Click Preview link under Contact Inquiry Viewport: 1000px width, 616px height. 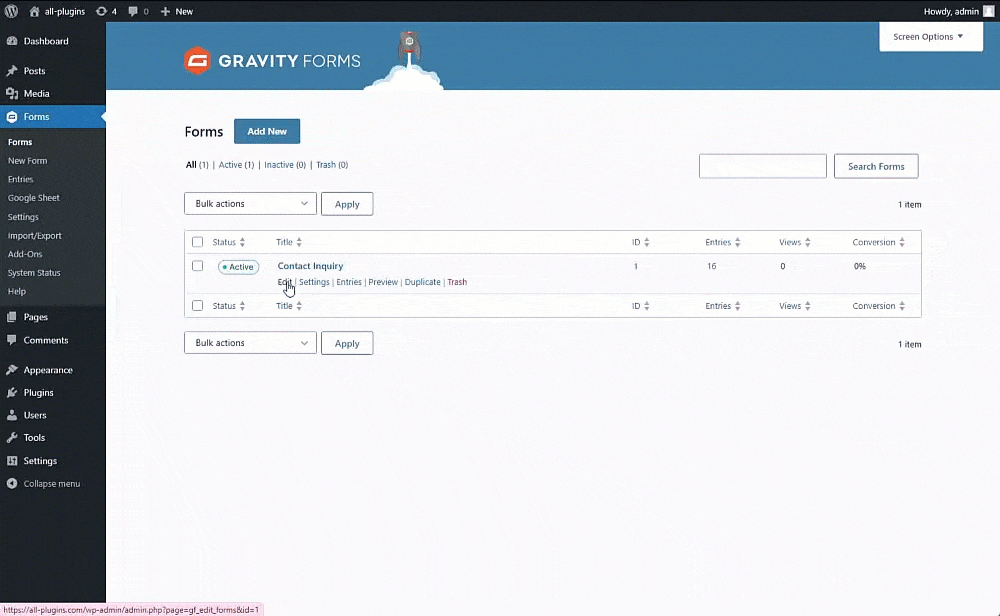[x=383, y=282]
